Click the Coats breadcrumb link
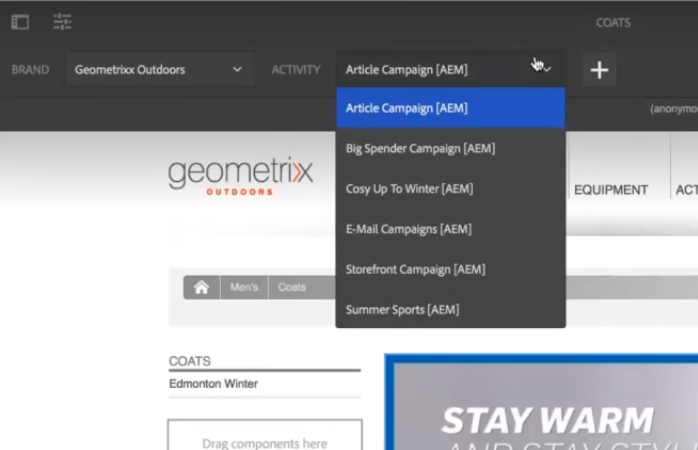Screen dimensions: 698x450 tap(292, 287)
